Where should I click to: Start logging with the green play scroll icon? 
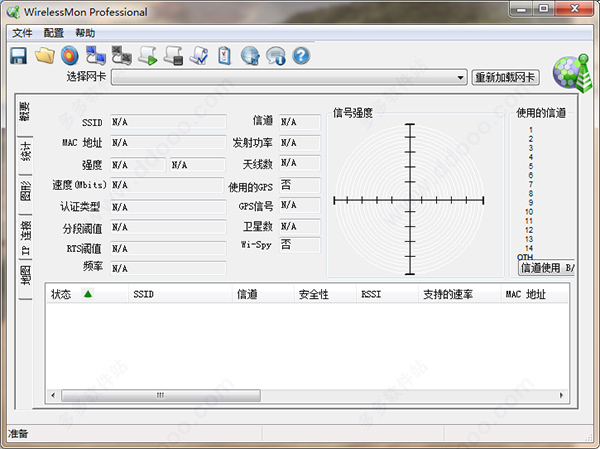click(148, 56)
